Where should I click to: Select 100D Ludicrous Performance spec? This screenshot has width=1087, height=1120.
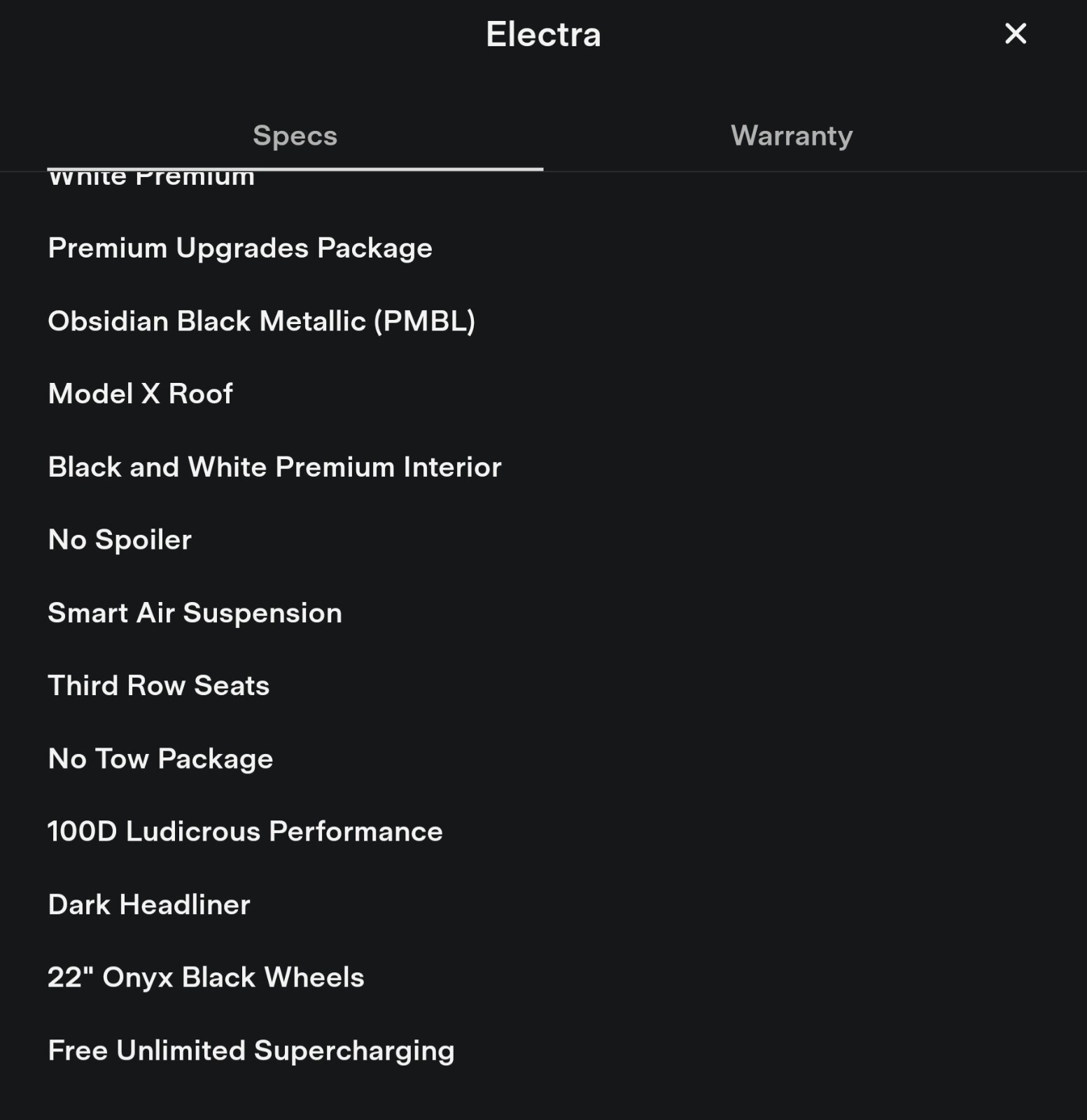tap(245, 832)
